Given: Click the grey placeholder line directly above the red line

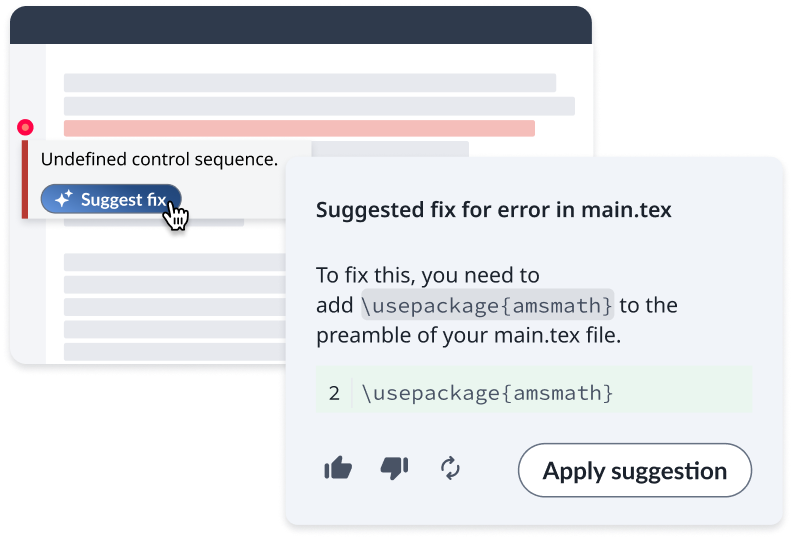Looking at the screenshot, I should coord(319,106).
